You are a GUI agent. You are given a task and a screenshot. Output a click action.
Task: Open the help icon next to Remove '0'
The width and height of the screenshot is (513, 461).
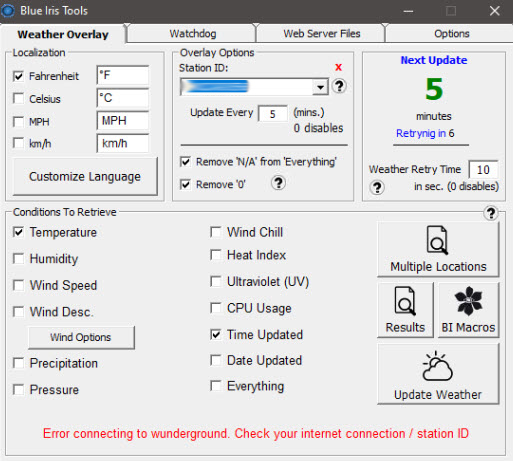[278, 183]
